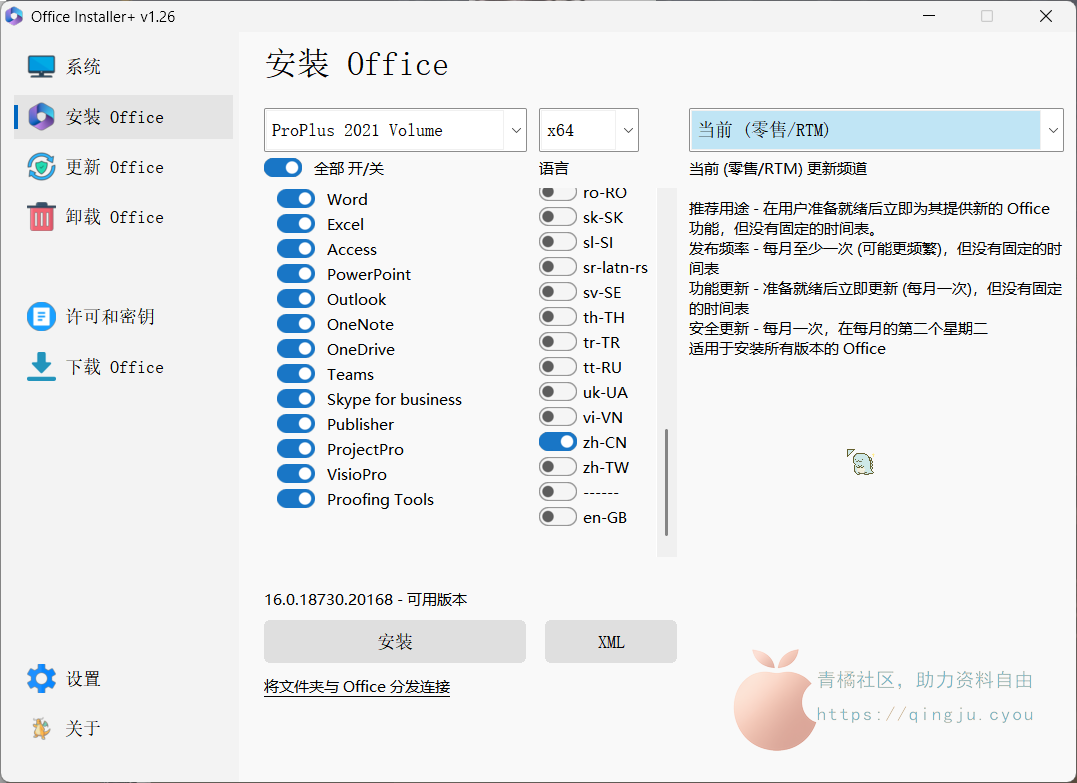Toggle the 全部 开/关 master switch
The image size is (1077, 783).
tap(283, 168)
